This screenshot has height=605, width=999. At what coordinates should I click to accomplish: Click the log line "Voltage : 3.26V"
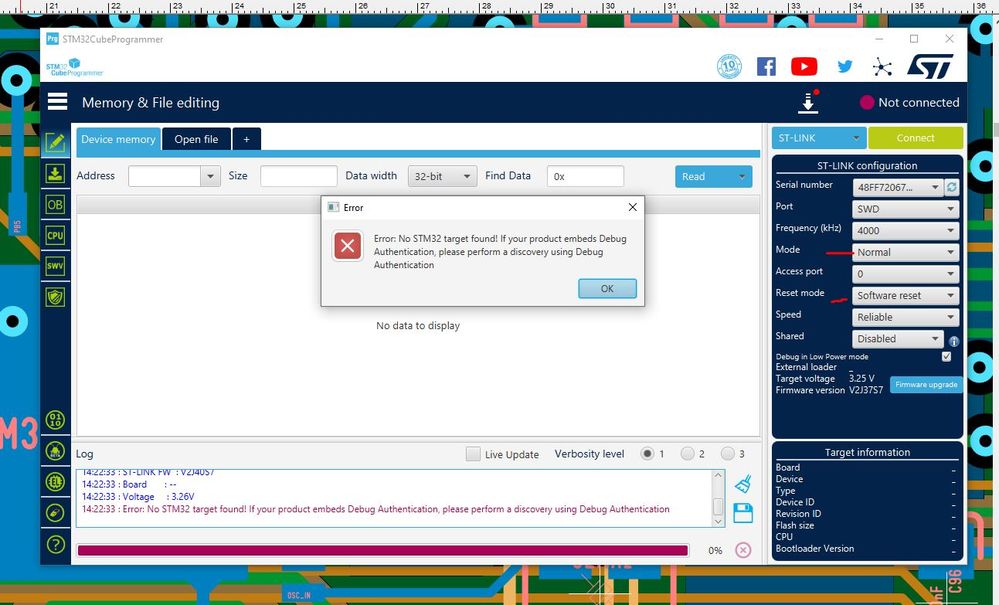click(x=138, y=497)
